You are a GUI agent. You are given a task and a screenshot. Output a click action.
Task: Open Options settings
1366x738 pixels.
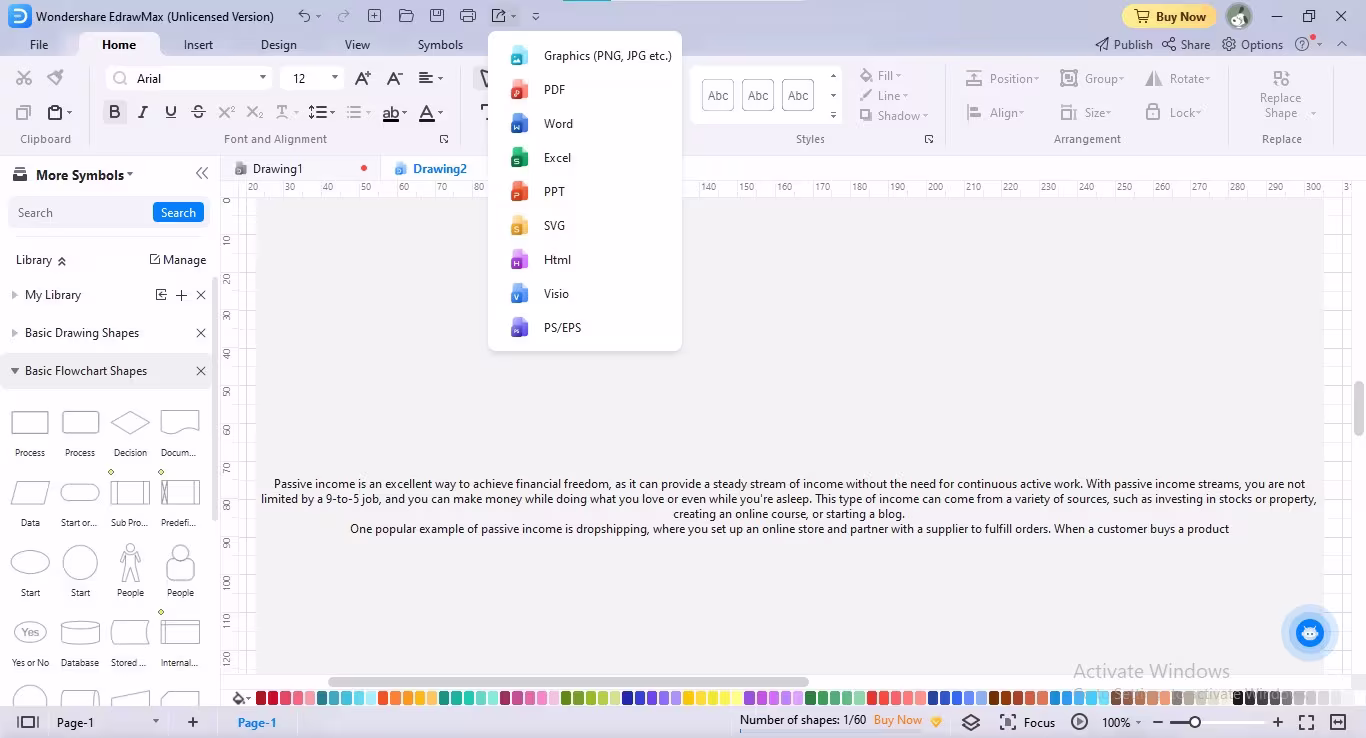coord(1252,45)
